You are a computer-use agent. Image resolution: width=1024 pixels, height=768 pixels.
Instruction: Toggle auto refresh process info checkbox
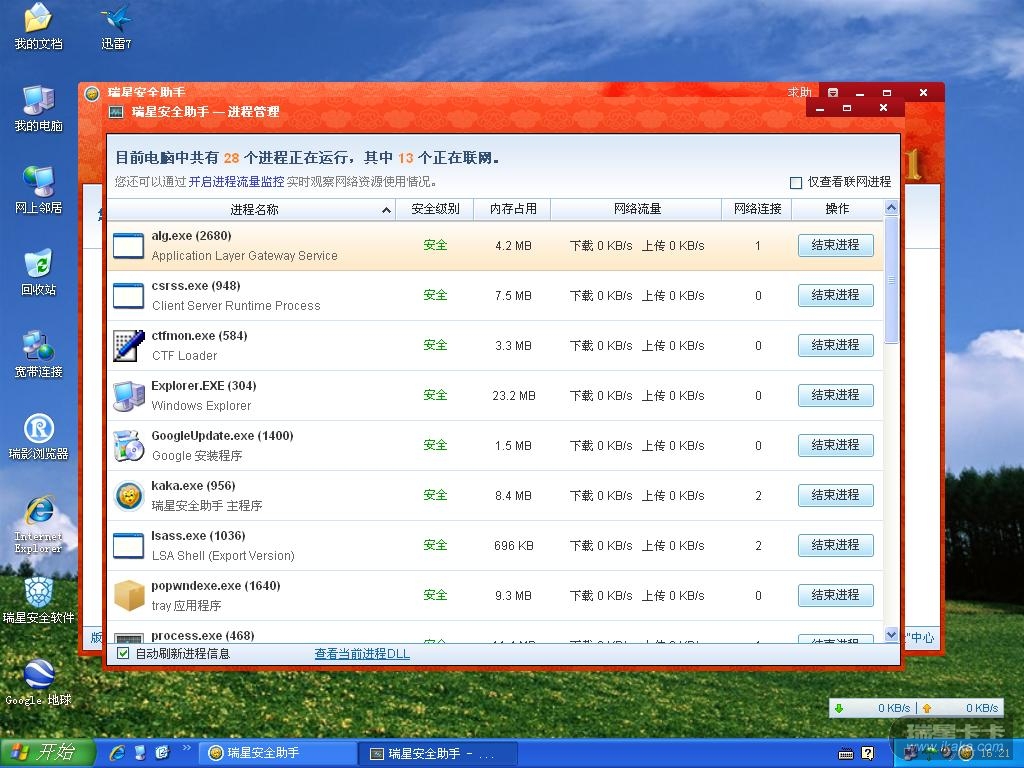[x=123, y=654]
